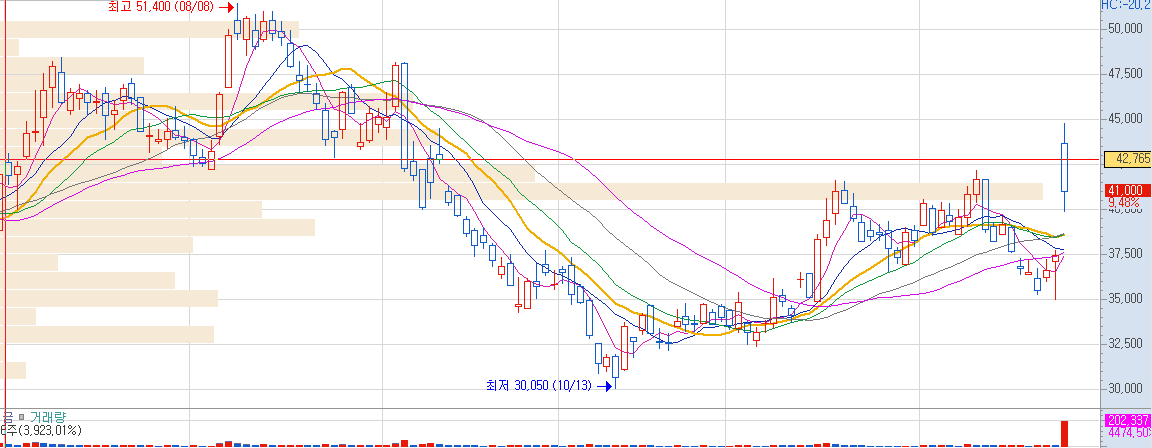Click the 최고 51,400 (08/08) high annotation

click(x=159, y=8)
